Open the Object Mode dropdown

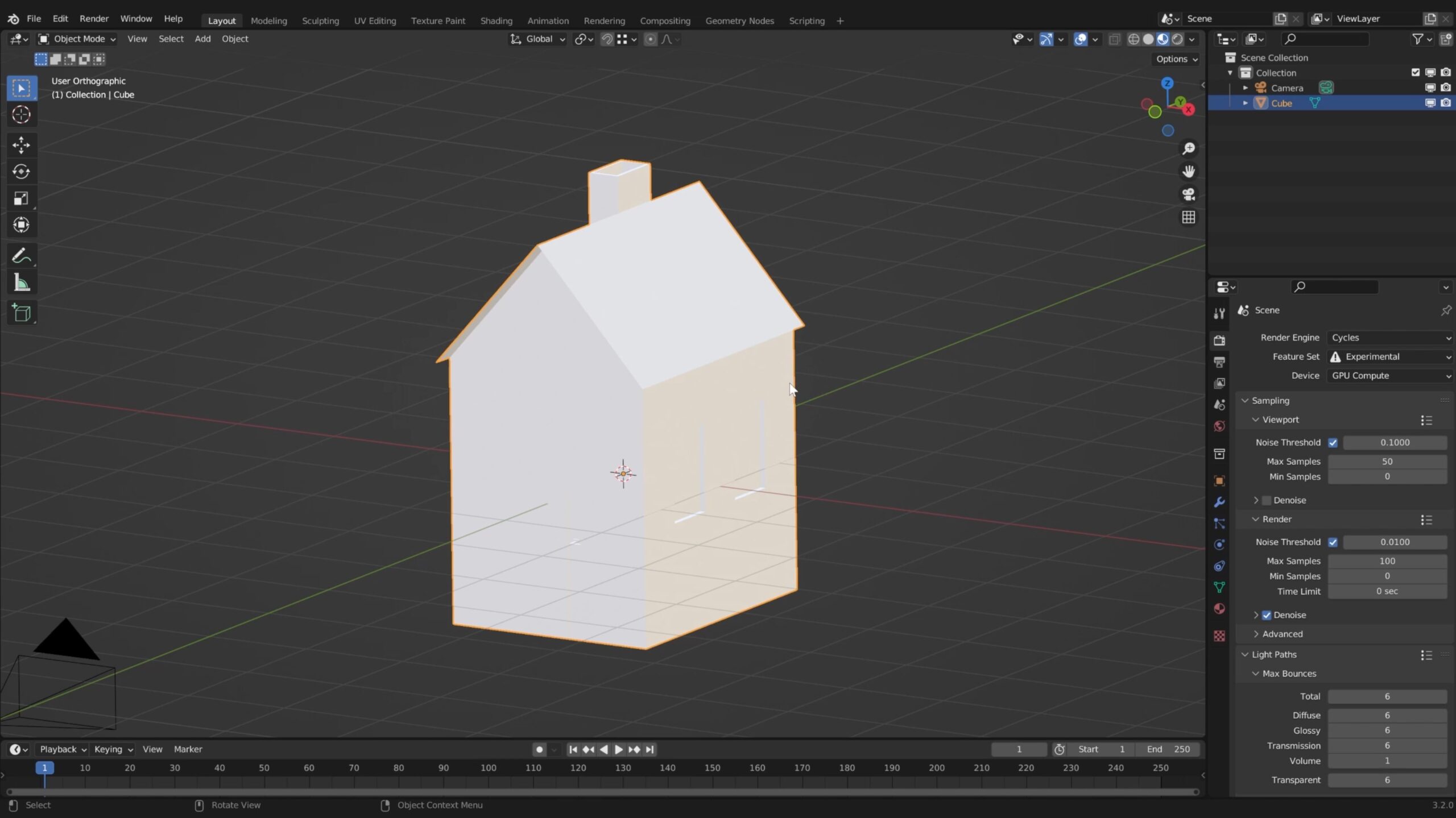80,38
